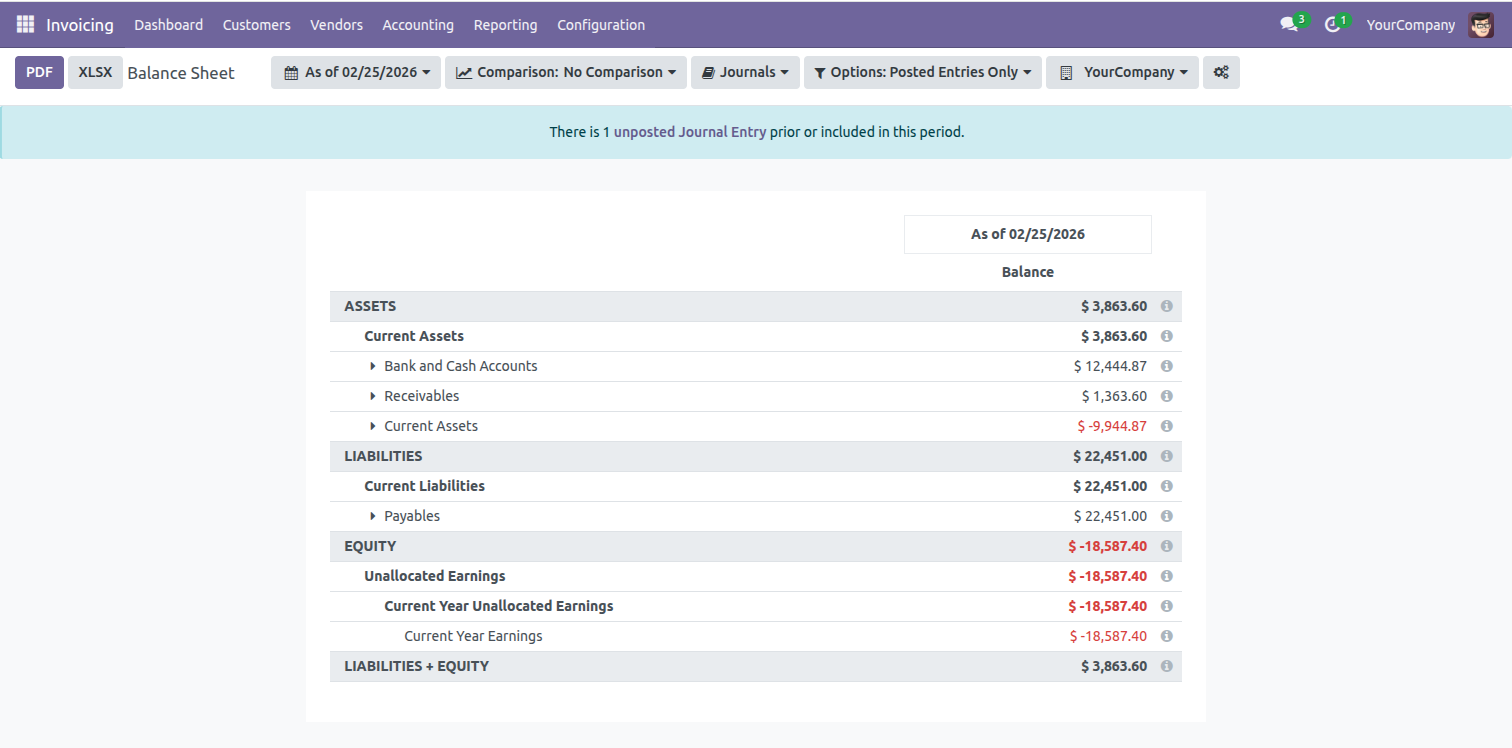Click the book icon on the Journals filter

click(x=710, y=72)
